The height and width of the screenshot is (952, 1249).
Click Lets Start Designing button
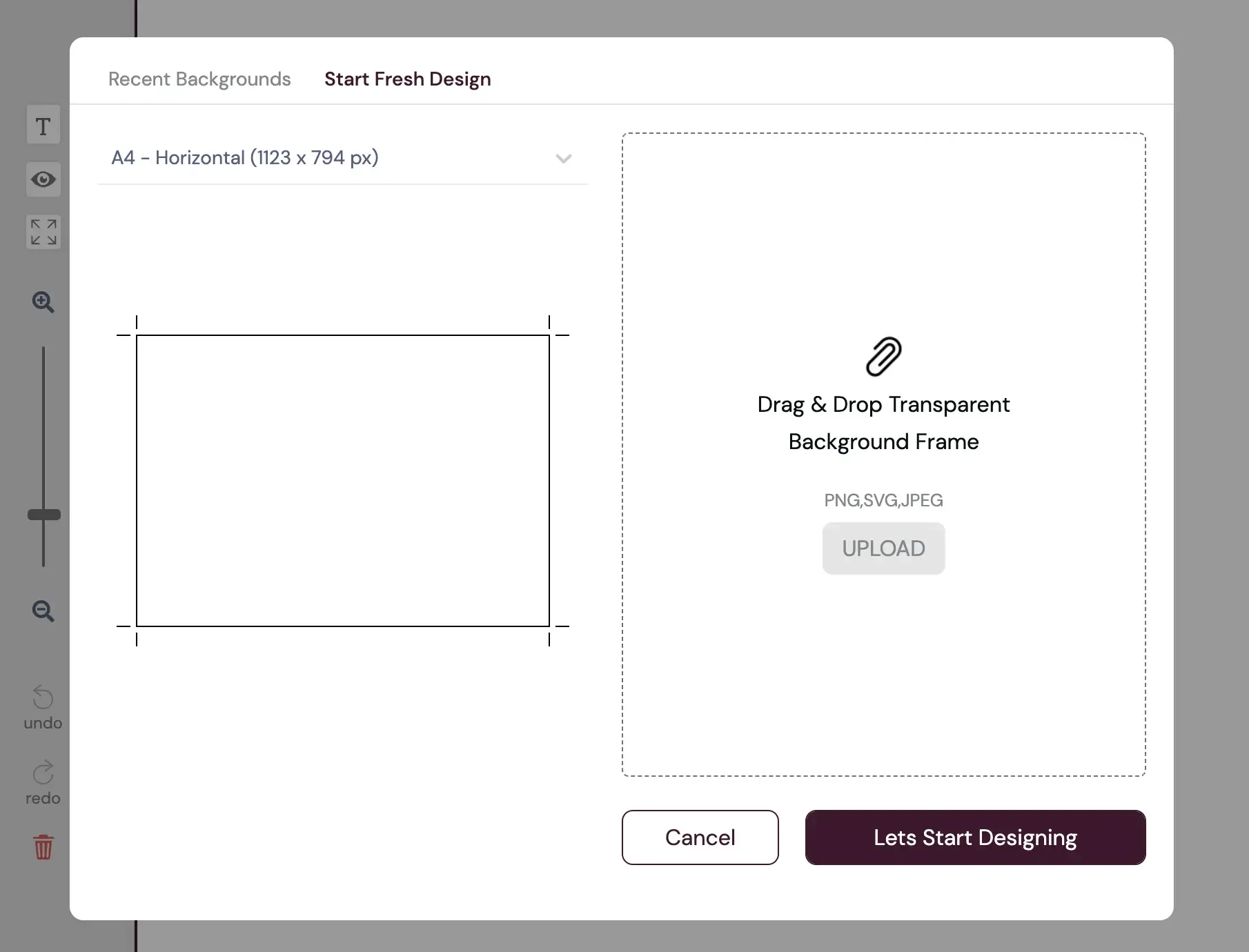pos(975,837)
